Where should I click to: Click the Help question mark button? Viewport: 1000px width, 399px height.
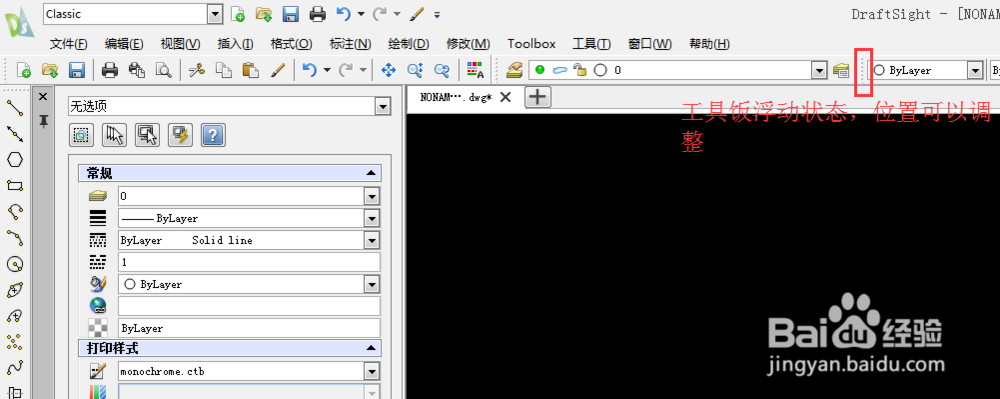(x=214, y=134)
